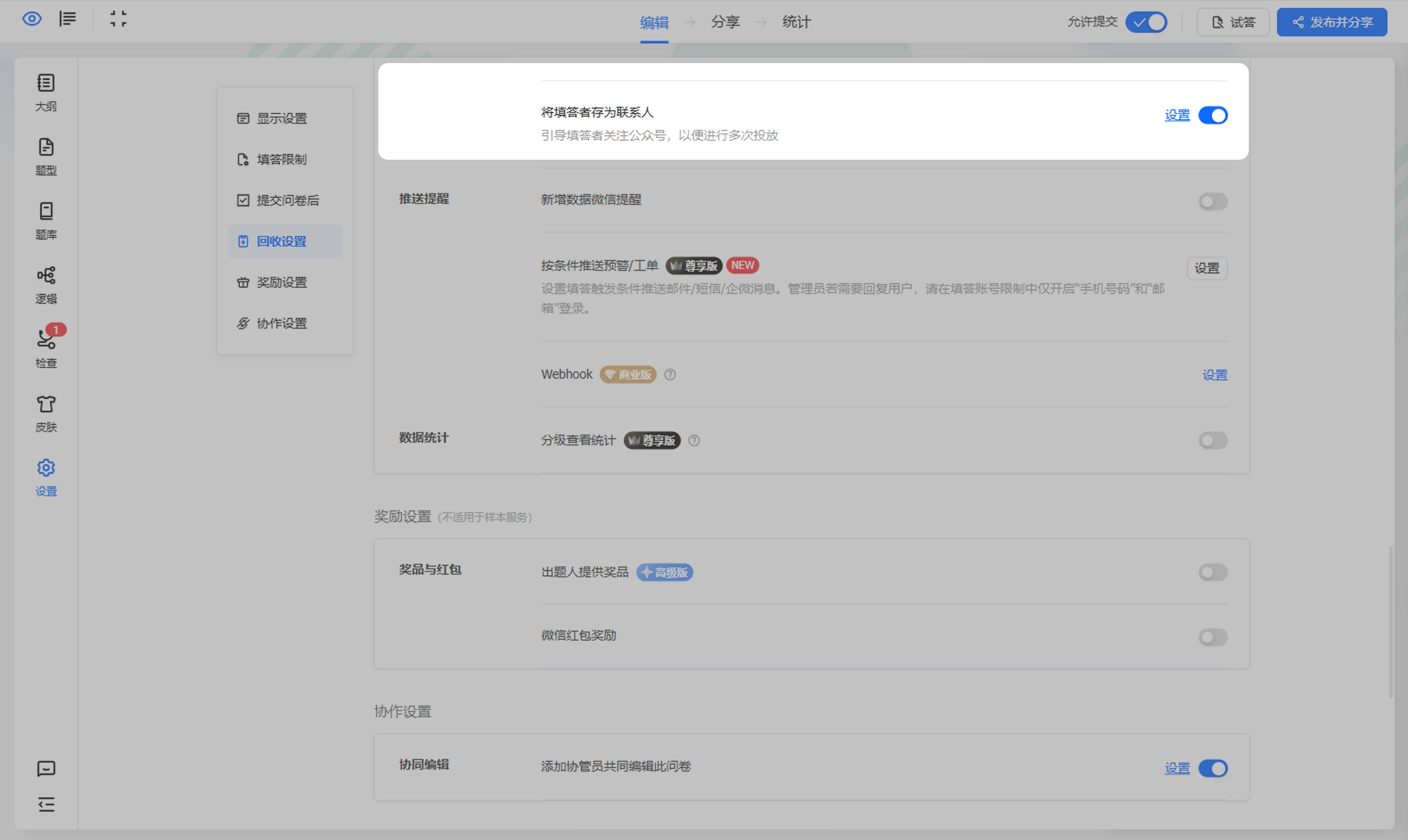Open the Webhook 设置 link
1408x840 pixels.
pyautogui.click(x=1215, y=375)
